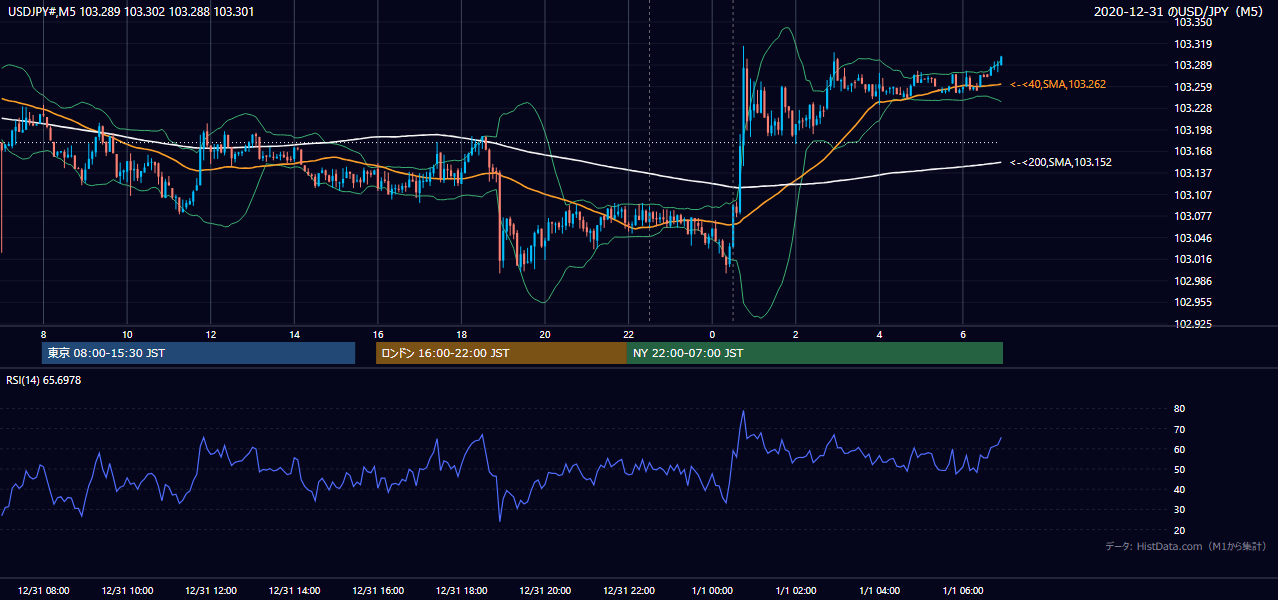Click price axis label 103.228

pos(1193,109)
